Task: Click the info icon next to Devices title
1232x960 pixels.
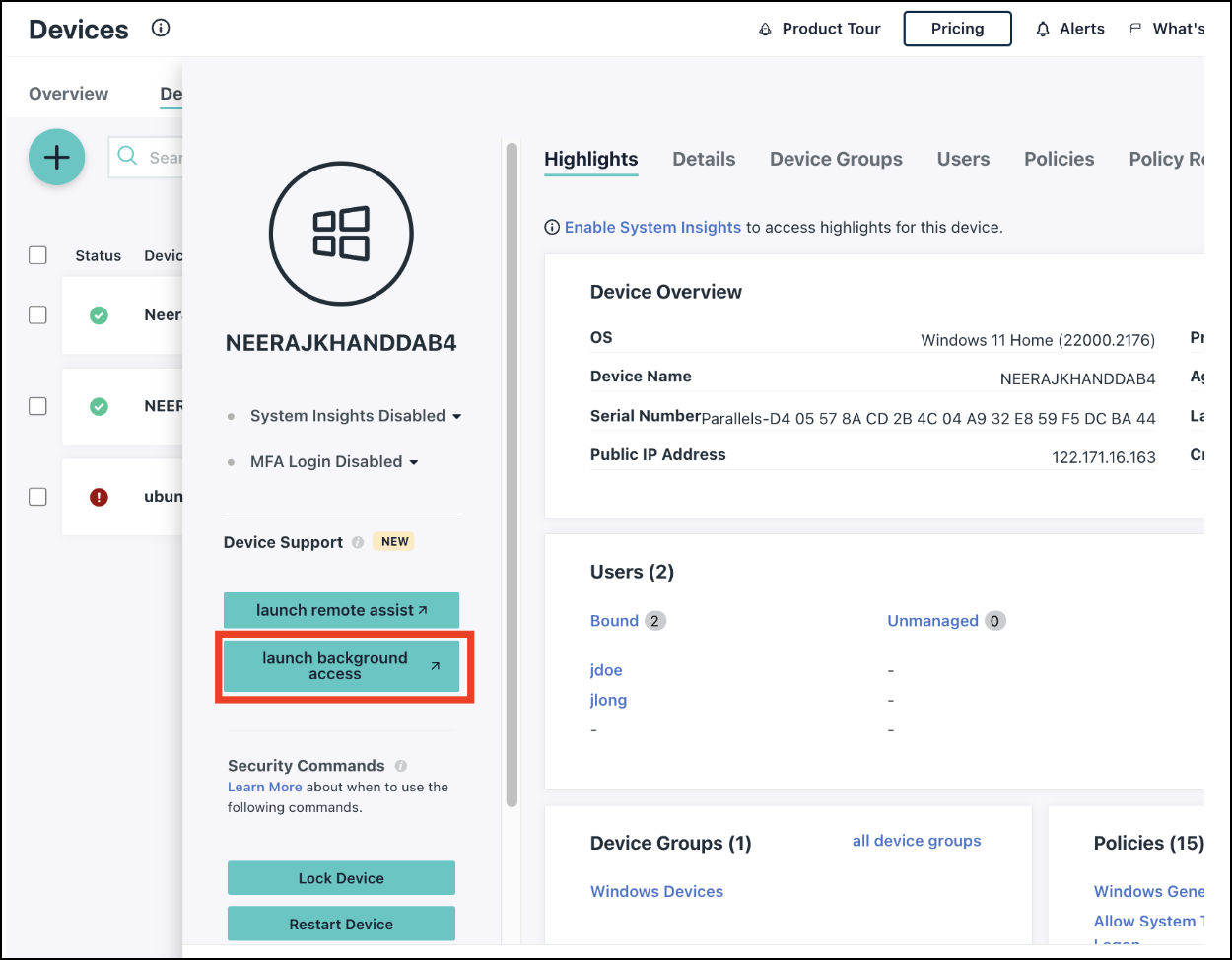Action: 161,29
